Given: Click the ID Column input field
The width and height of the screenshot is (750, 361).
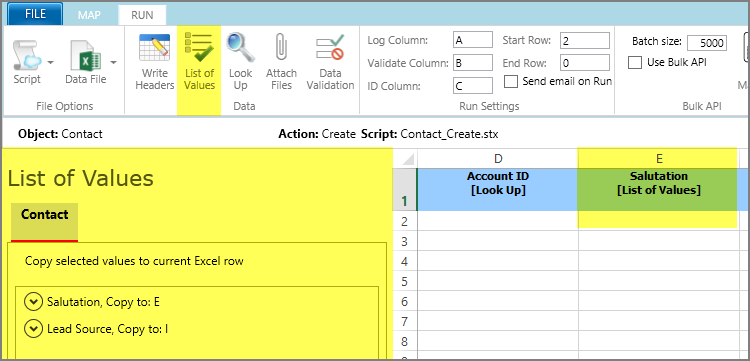Looking at the screenshot, I should pos(473,86).
